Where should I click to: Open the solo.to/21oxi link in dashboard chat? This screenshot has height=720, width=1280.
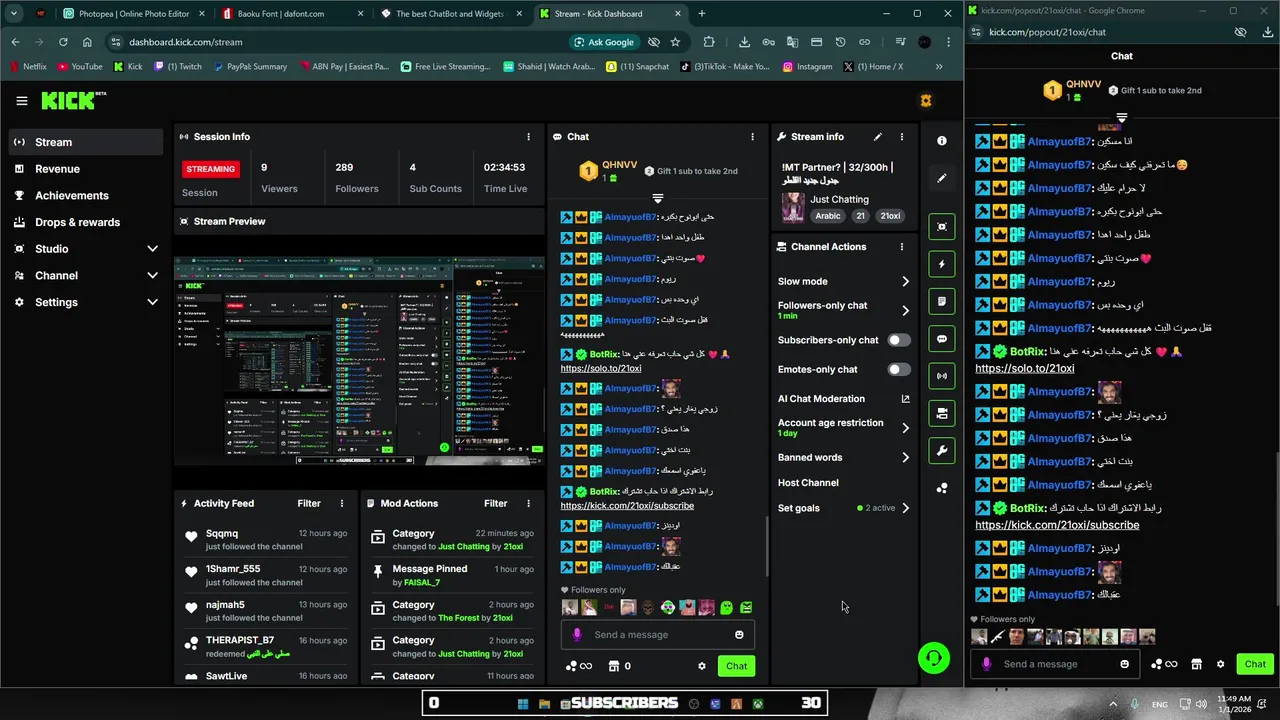(601, 368)
